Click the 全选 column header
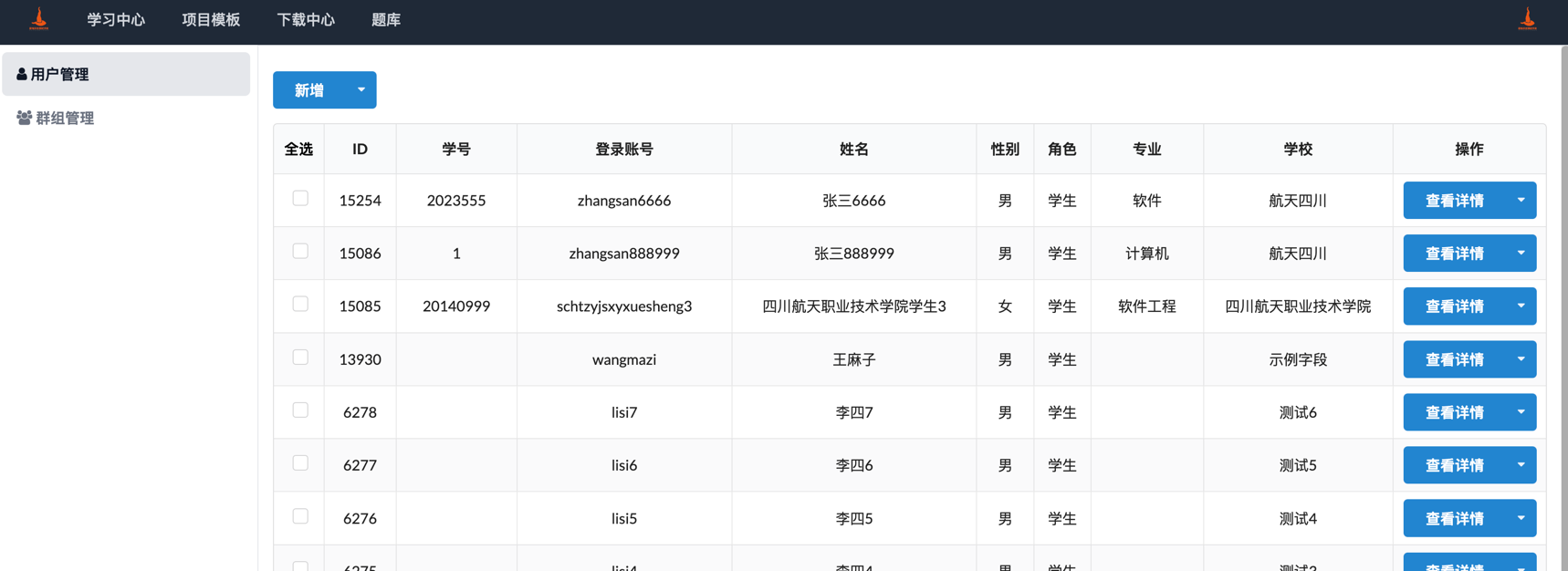 (298, 149)
